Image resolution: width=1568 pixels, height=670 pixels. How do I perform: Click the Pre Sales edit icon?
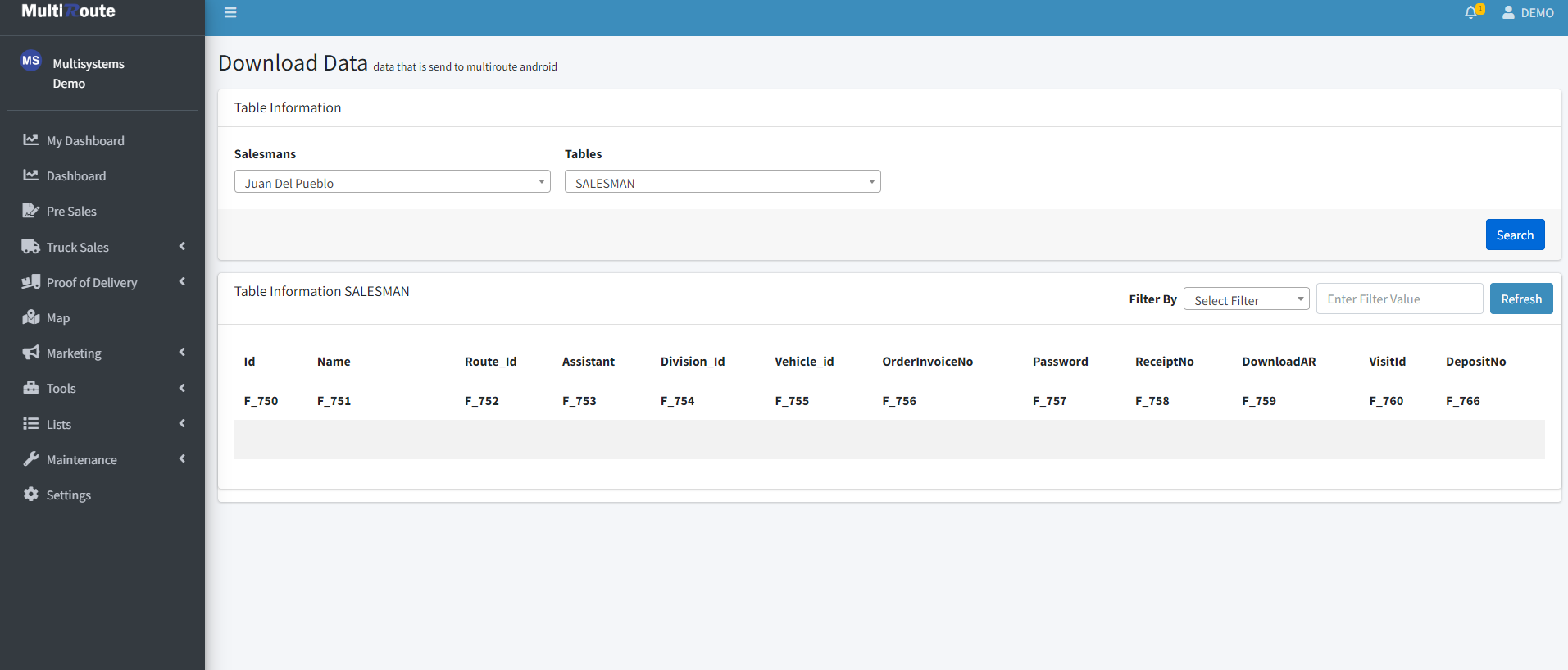(31, 211)
